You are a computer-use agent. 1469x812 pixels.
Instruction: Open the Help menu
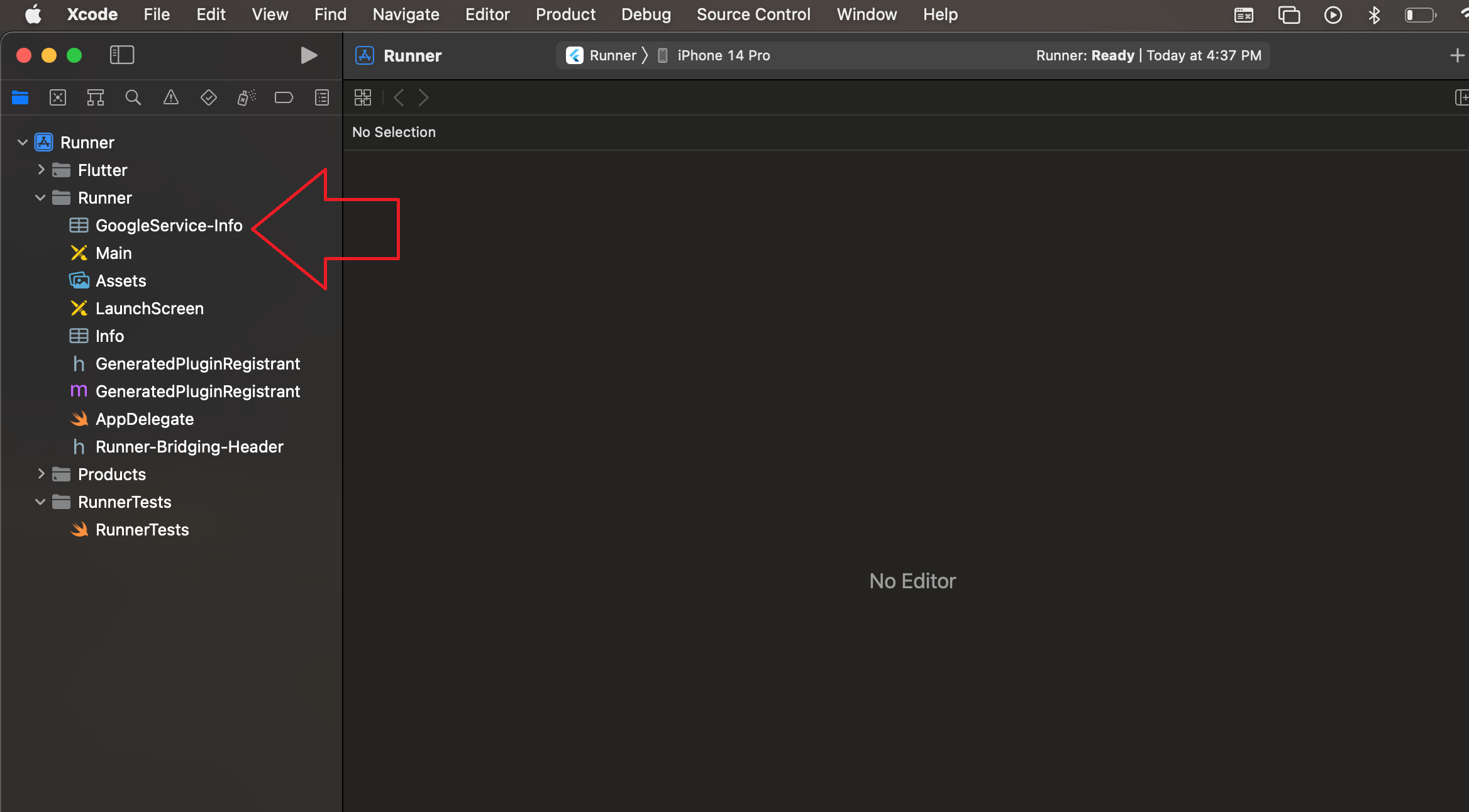tap(940, 14)
